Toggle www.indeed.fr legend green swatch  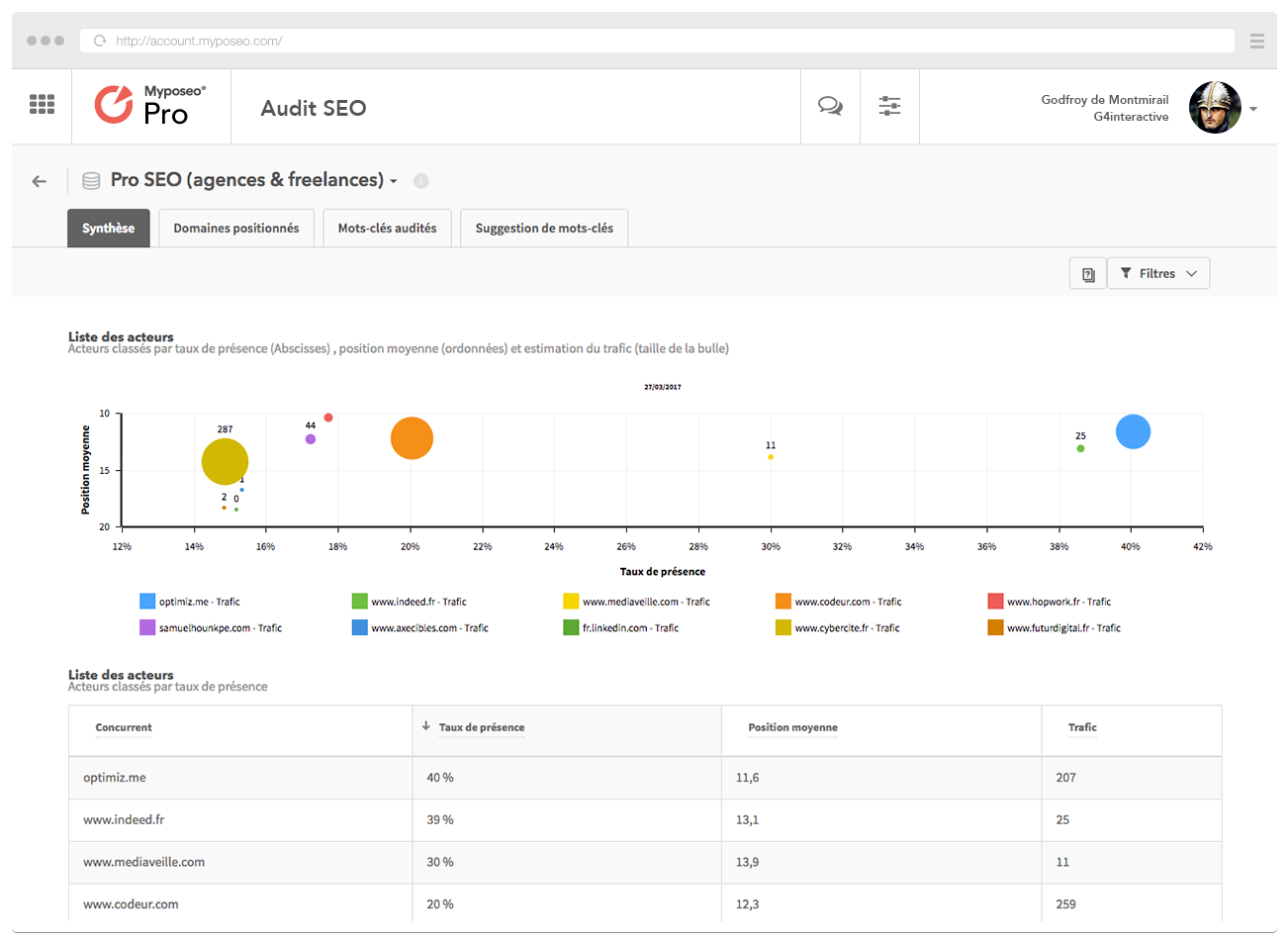pos(360,601)
